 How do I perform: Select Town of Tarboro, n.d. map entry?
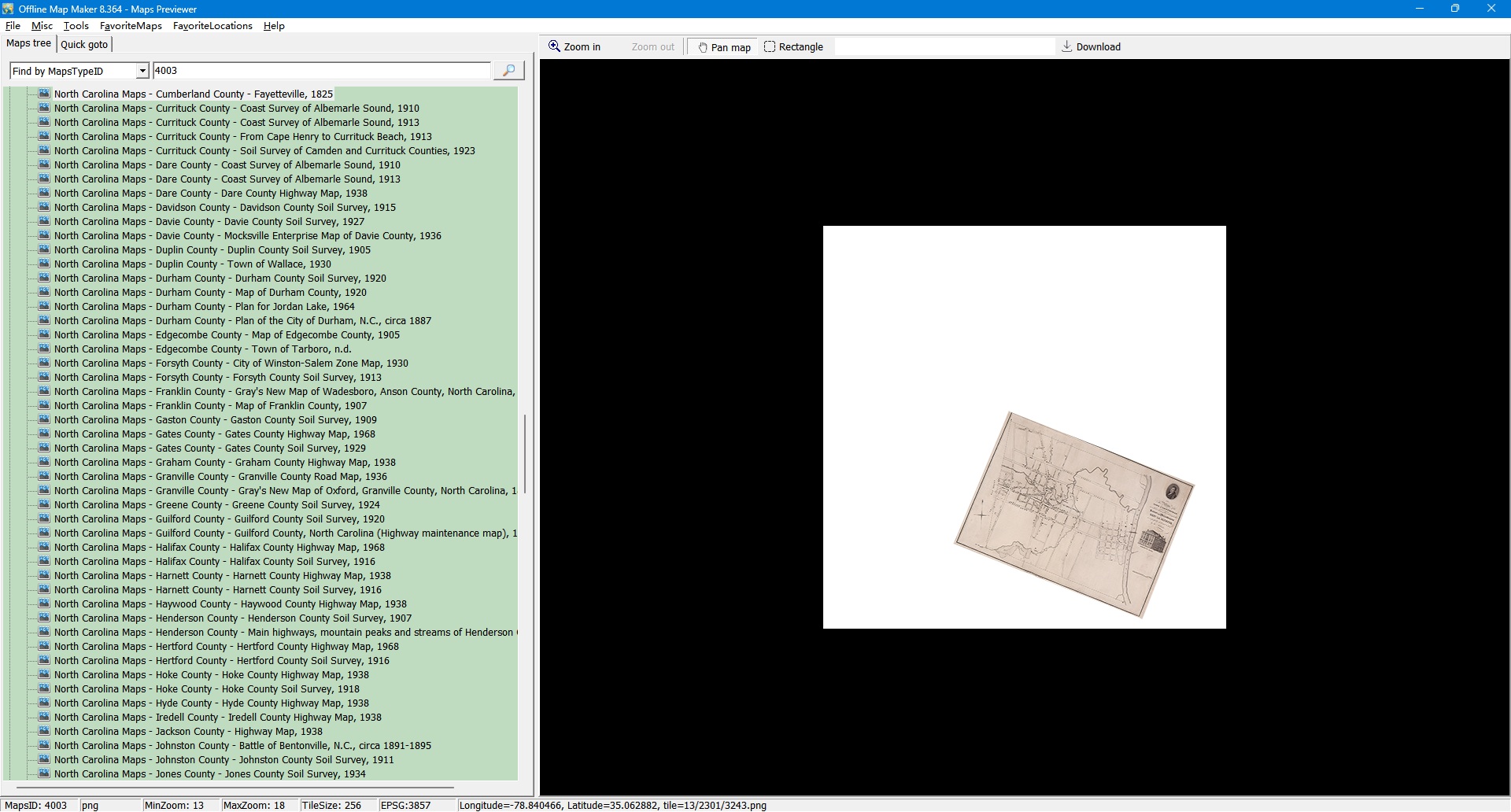tap(202, 349)
